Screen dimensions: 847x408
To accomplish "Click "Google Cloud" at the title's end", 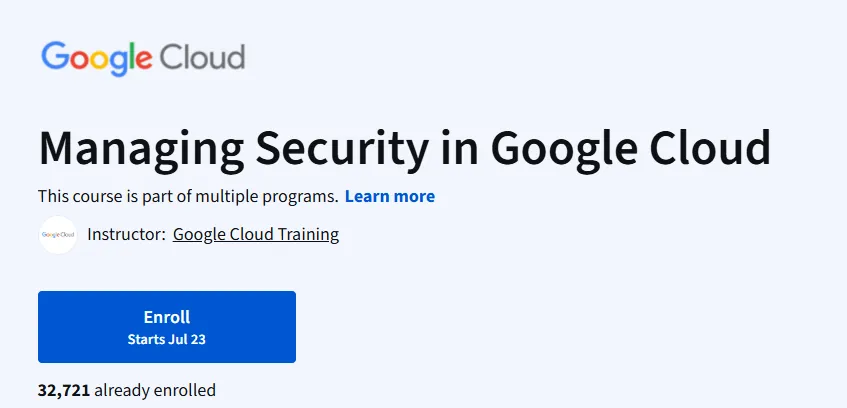I will (x=630, y=147).
